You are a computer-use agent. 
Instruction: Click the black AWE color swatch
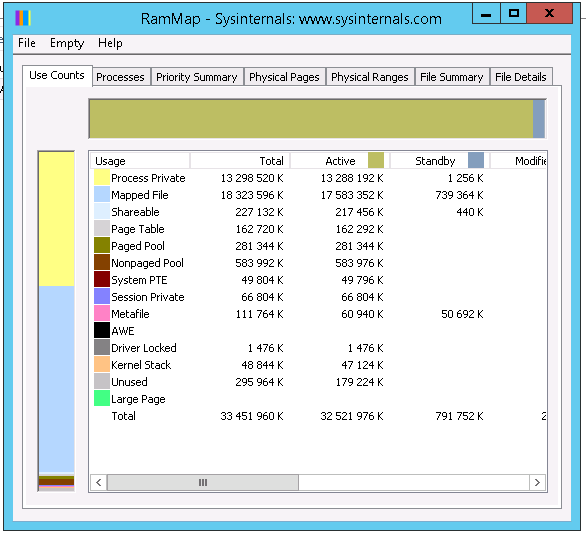coord(102,331)
